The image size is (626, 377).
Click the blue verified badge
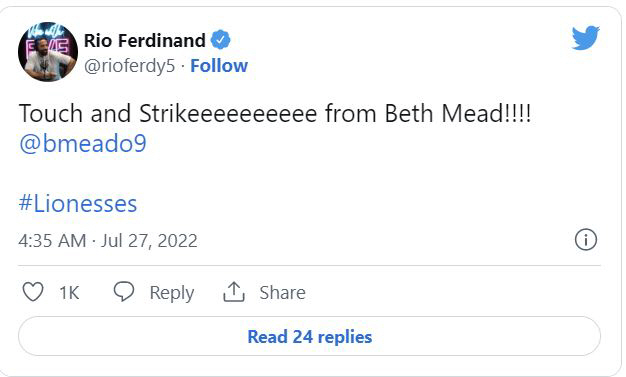click(220, 40)
